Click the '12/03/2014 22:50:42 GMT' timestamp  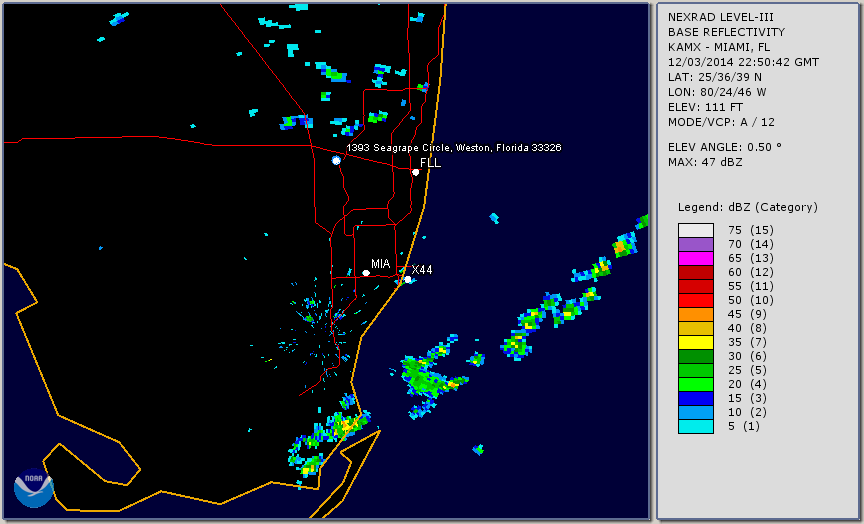coord(743,62)
